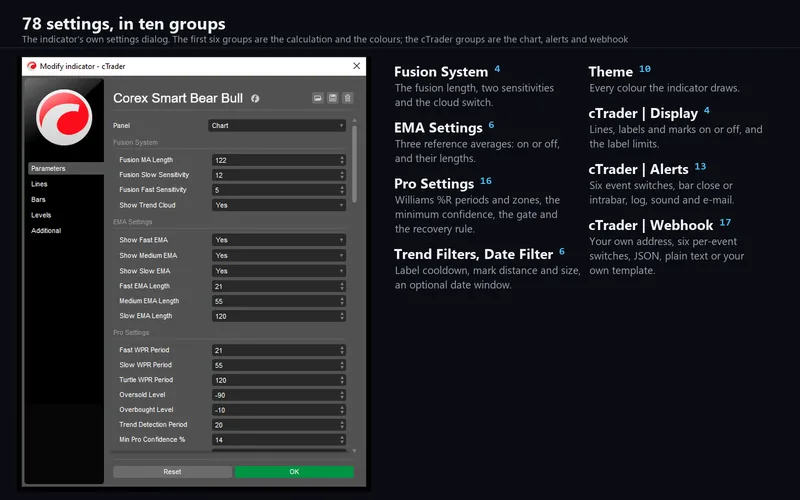The height and width of the screenshot is (500, 800).
Task: Open the Show Slow EMA dropdown
Action: coord(279,271)
